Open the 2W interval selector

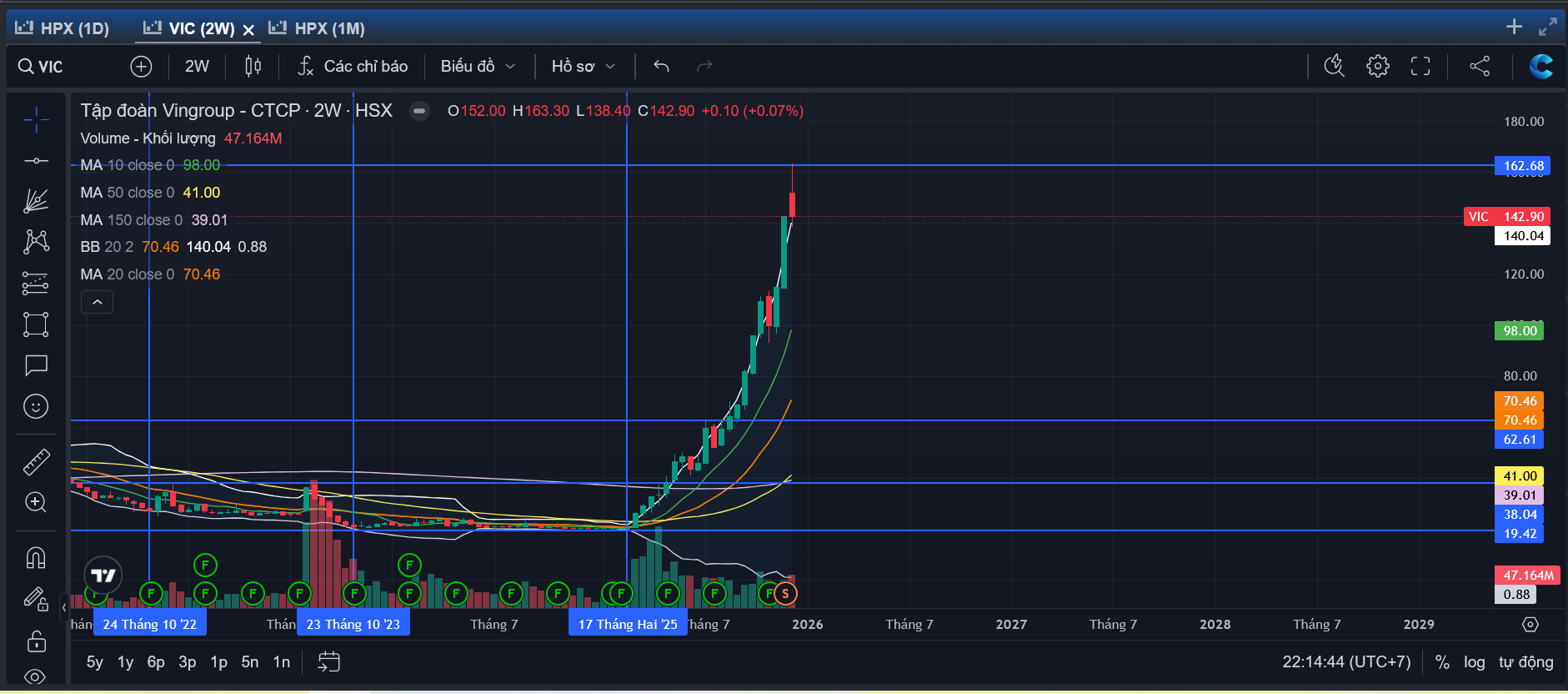tap(197, 67)
